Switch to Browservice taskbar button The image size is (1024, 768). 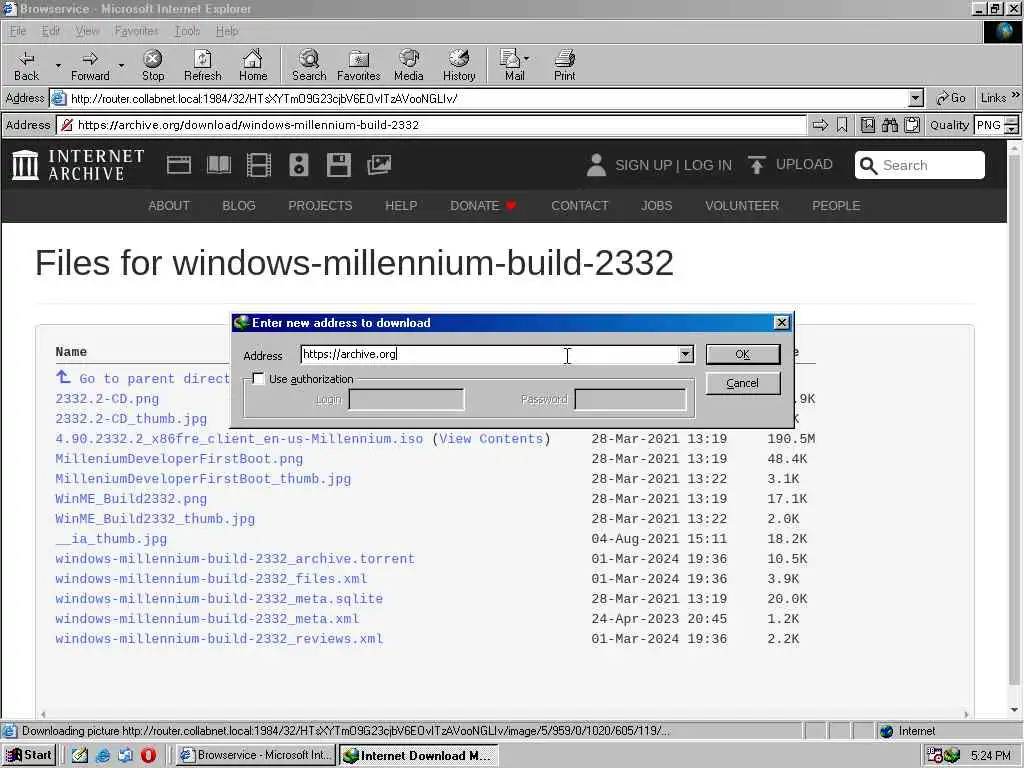click(256, 755)
